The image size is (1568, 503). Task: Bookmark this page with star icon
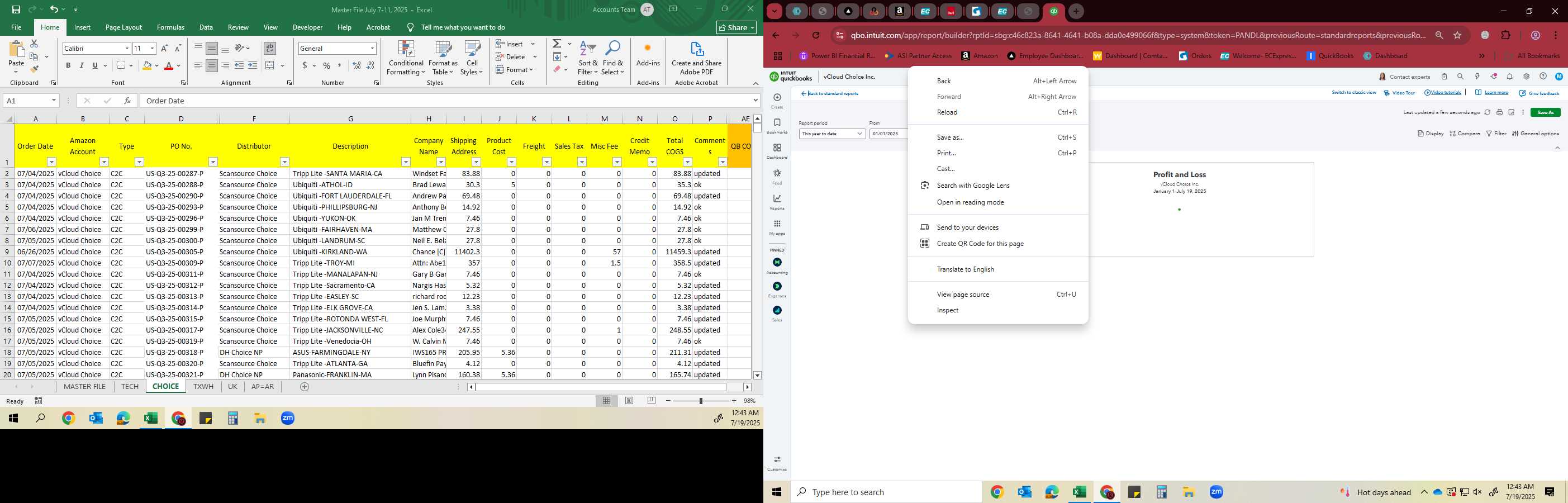1457,35
